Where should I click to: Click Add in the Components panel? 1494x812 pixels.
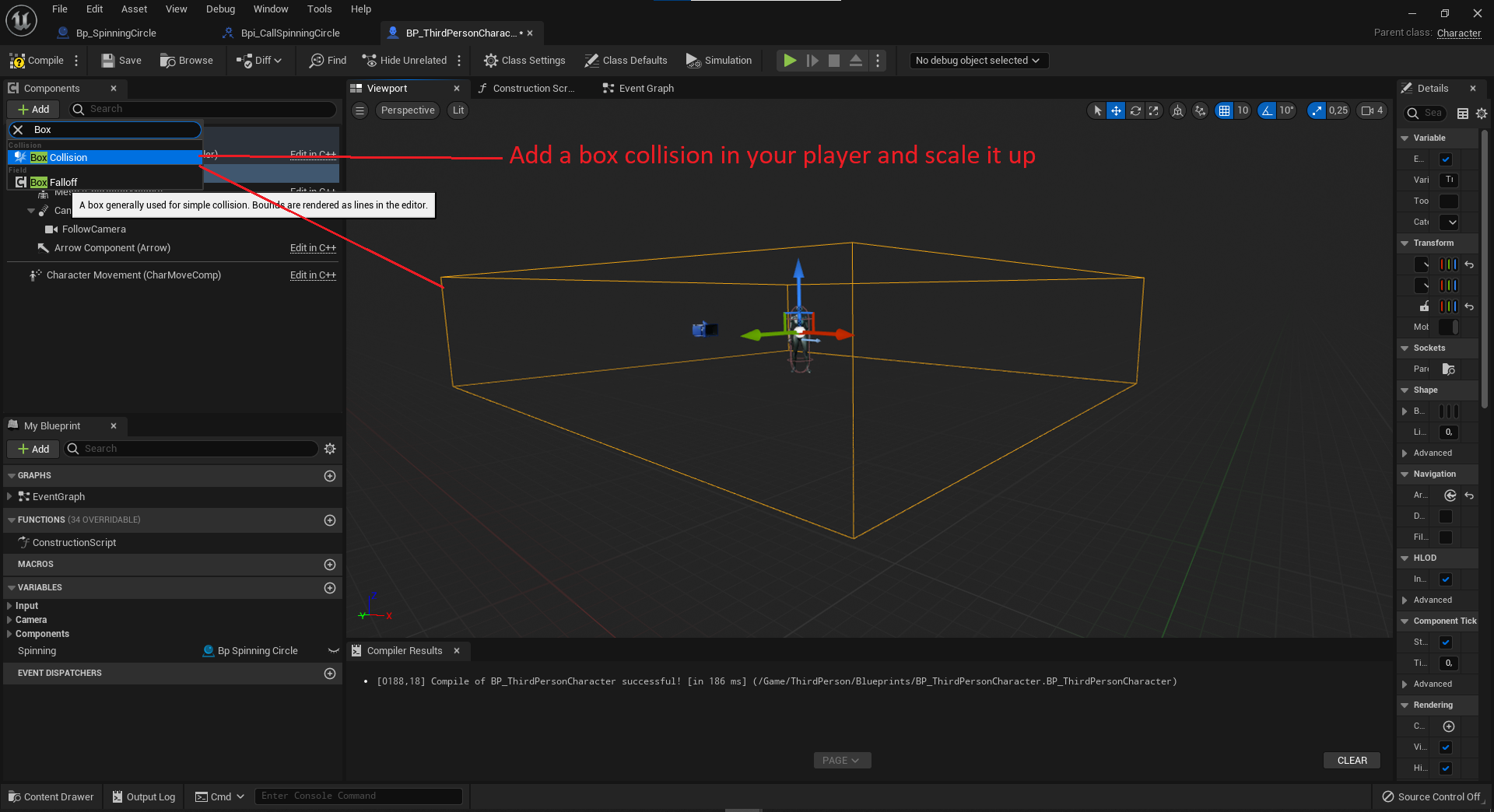(x=33, y=110)
